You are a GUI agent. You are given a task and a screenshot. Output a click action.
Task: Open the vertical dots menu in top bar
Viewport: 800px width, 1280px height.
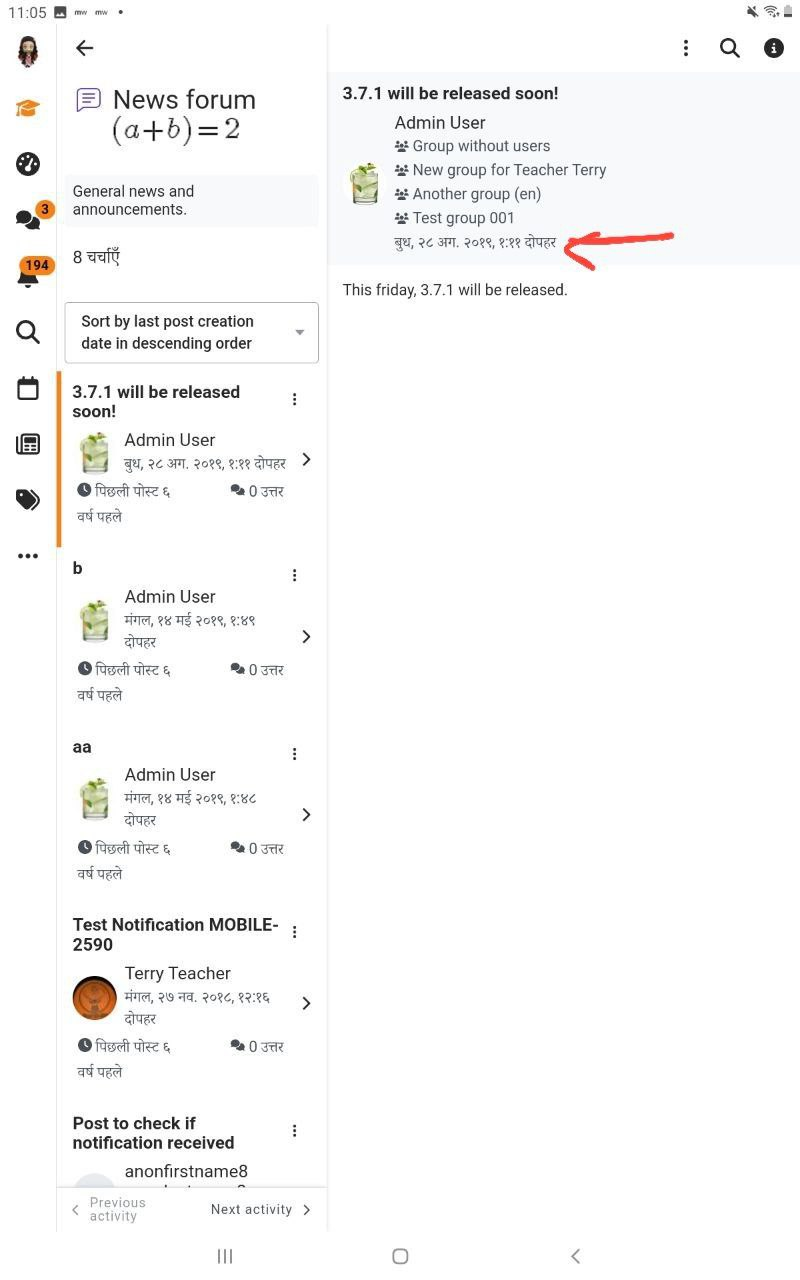686,48
